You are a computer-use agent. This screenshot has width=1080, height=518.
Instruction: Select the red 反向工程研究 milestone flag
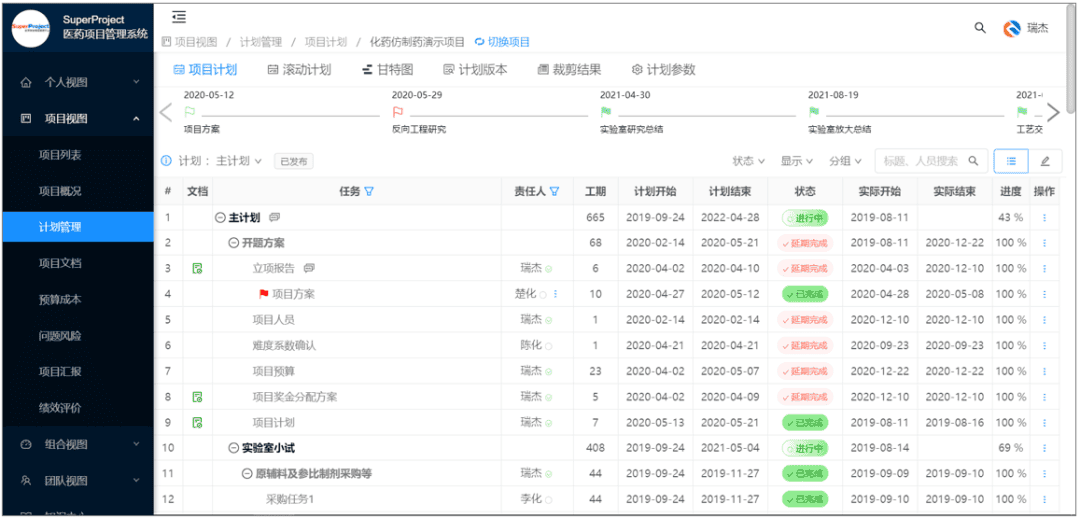397,112
